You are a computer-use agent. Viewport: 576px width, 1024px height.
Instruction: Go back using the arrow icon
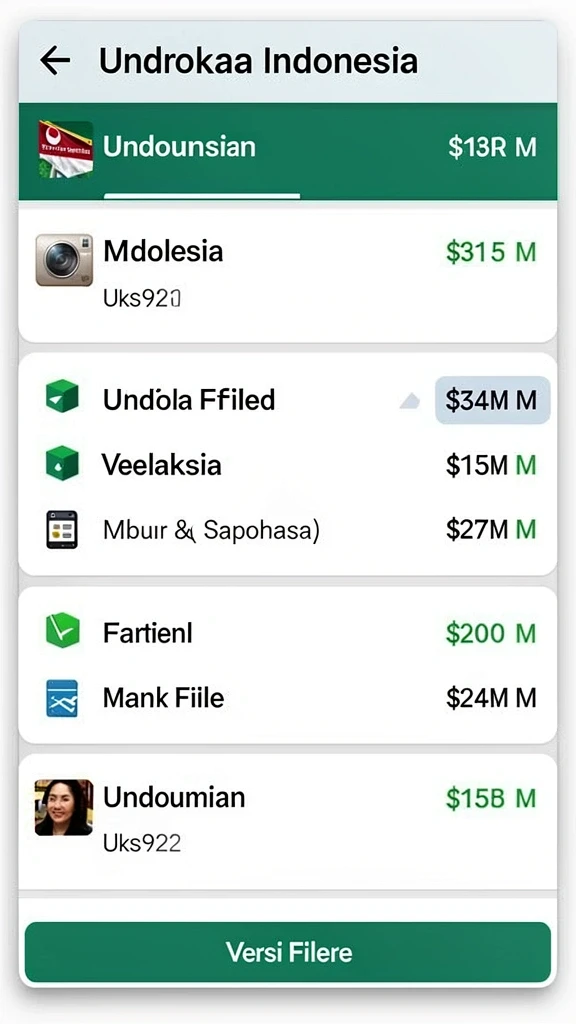click(x=55, y=61)
